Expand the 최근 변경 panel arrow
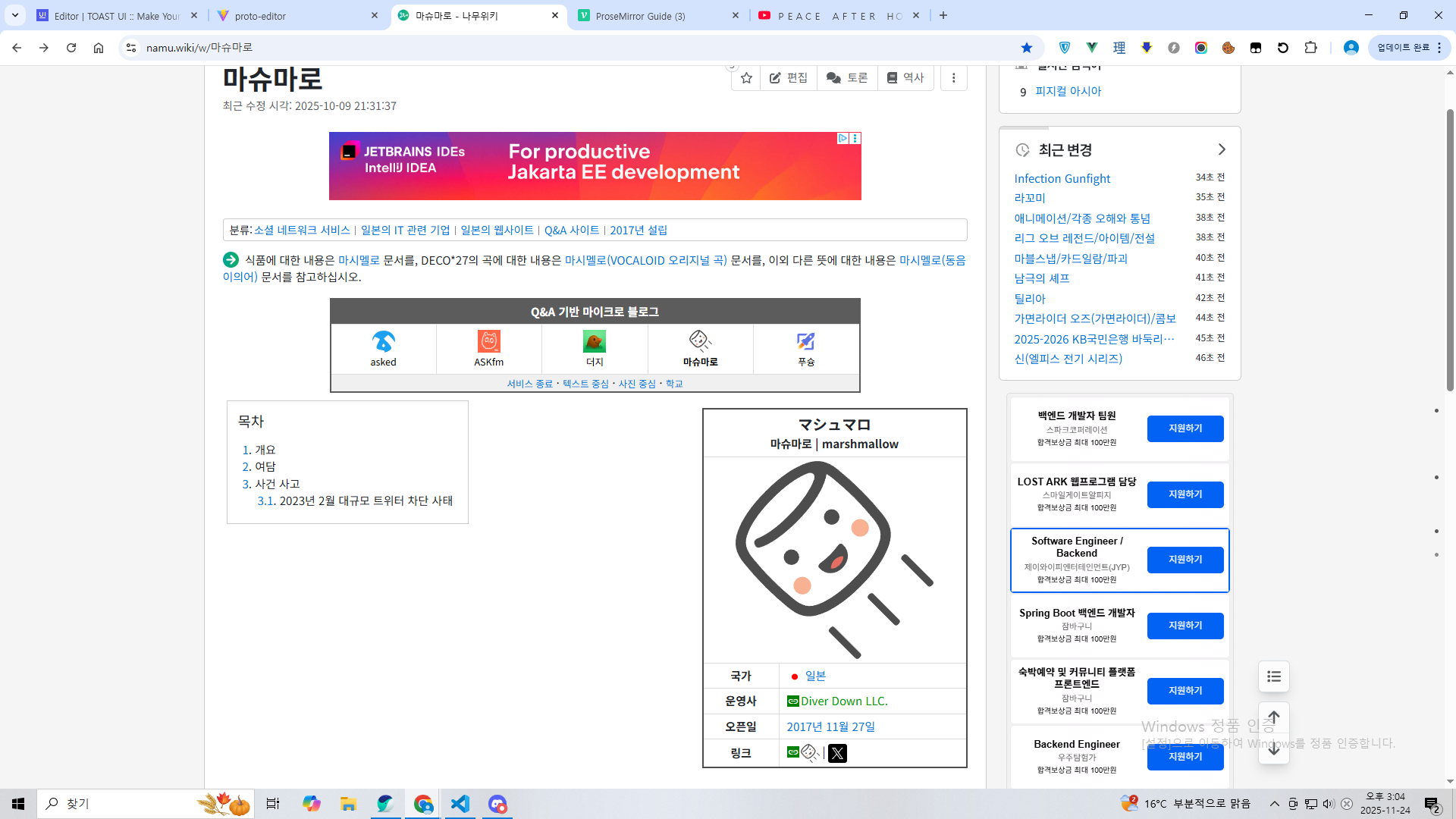This screenshot has width=1456, height=819. tap(1221, 149)
